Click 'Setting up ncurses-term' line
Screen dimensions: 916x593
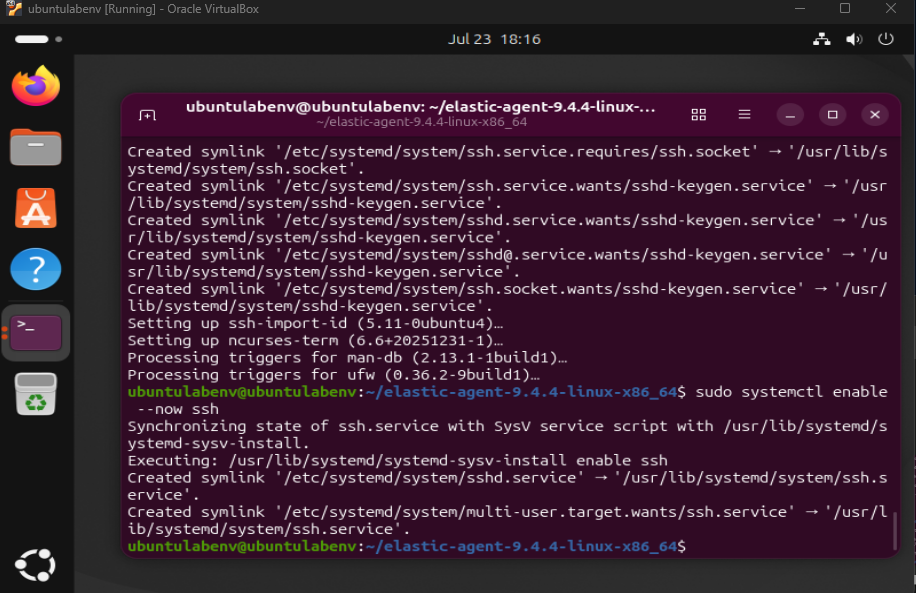(x=315, y=341)
